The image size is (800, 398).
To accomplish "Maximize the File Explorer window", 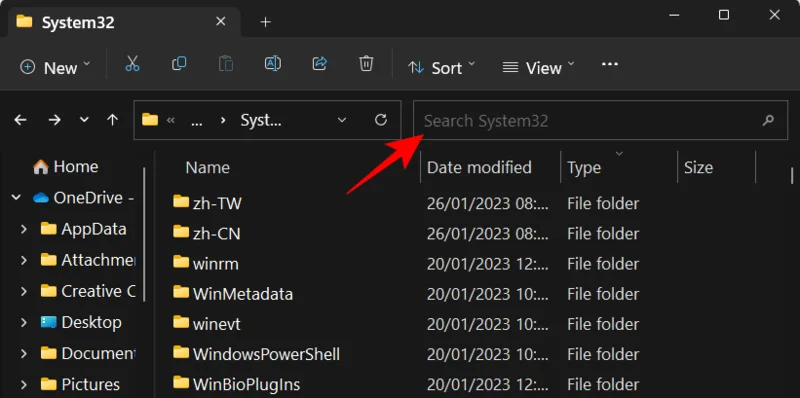I will click(x=723, y=15).
